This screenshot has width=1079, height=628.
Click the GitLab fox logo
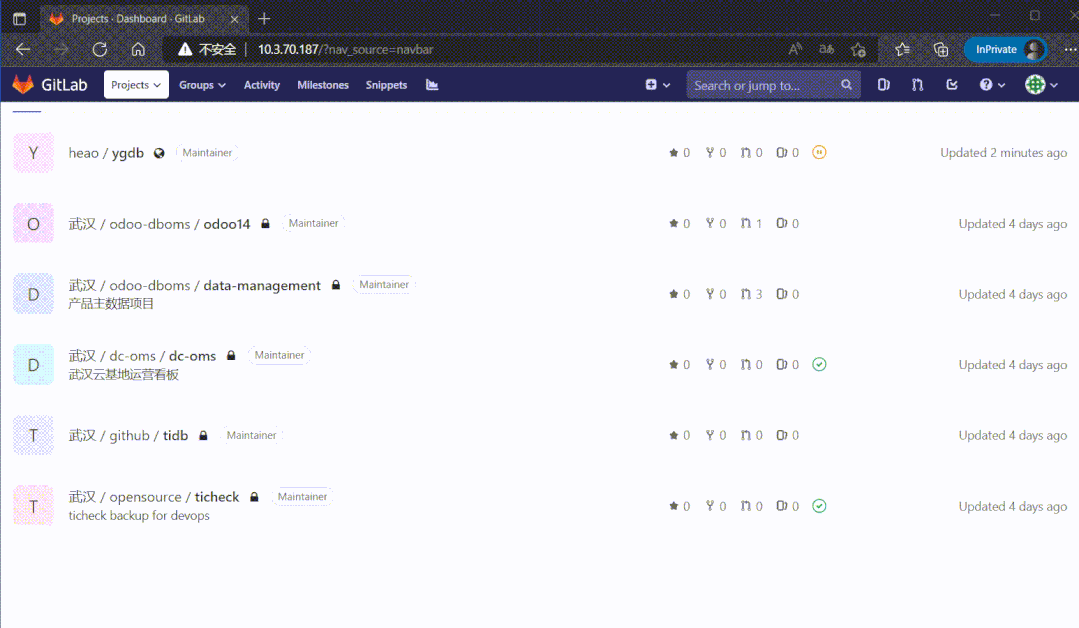(23, 85)
